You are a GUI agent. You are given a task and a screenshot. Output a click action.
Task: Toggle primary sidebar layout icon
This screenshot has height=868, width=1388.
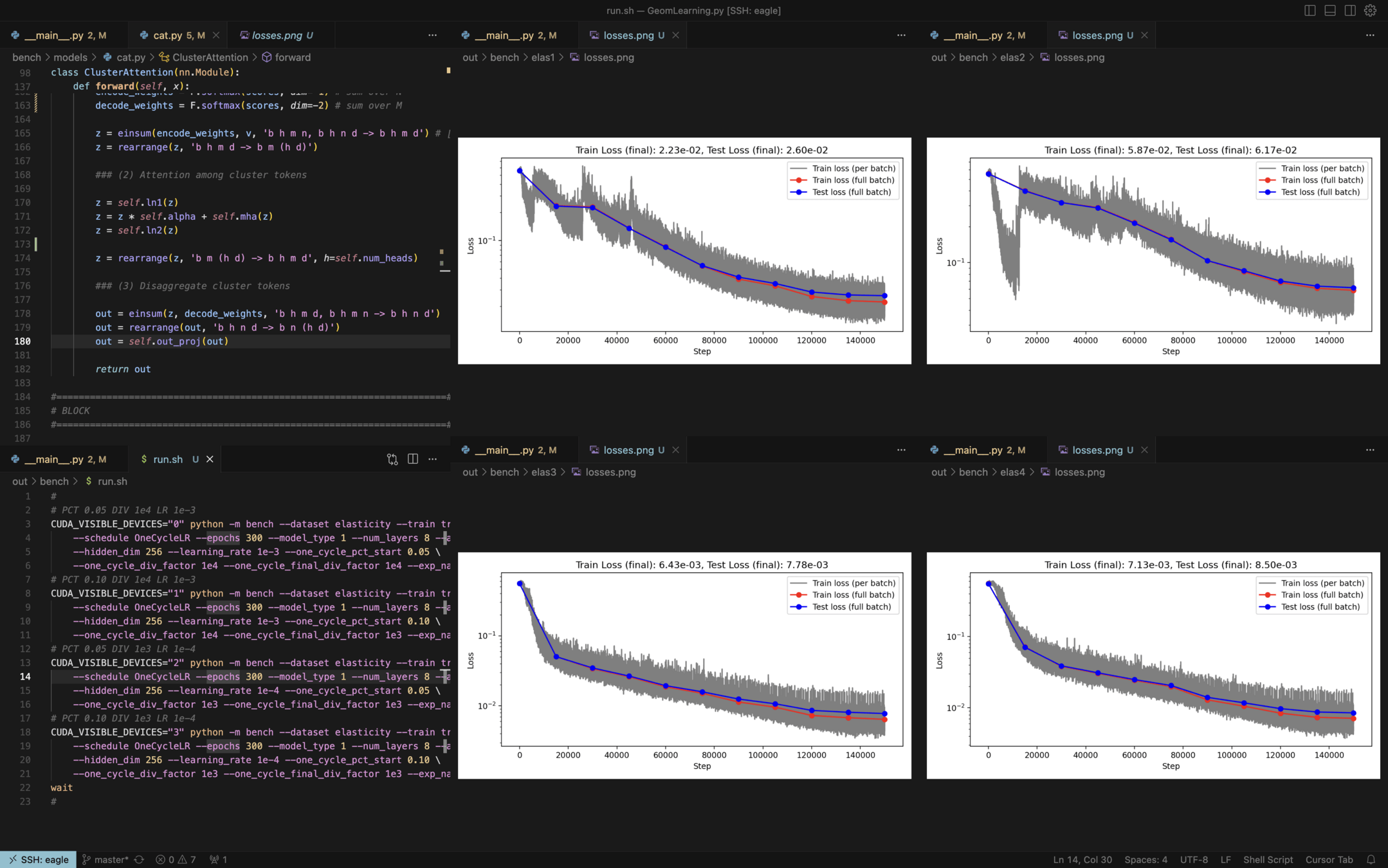[x=1310, y=10]
